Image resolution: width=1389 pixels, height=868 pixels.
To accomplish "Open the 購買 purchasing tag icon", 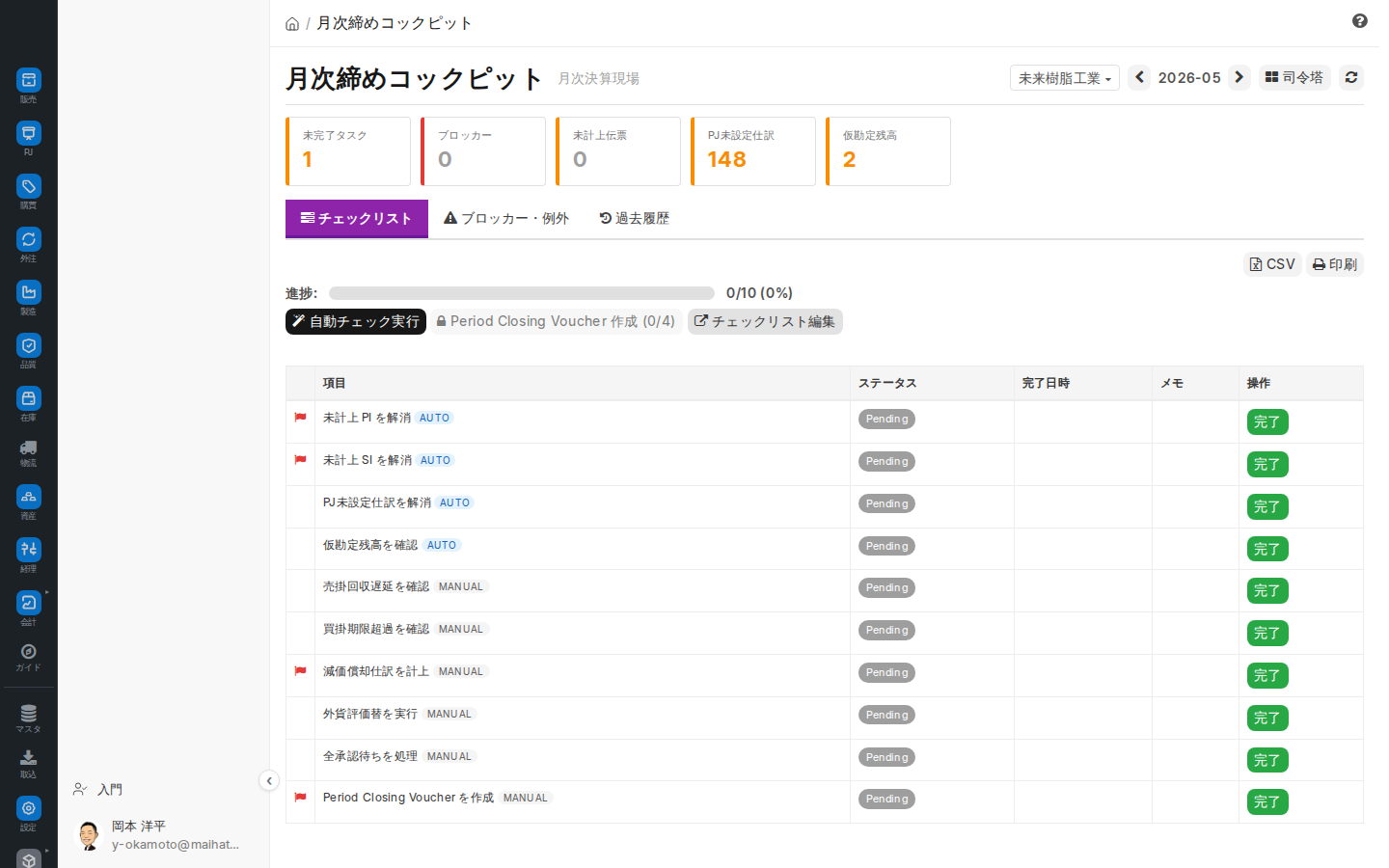I will [x=29, y=186].
